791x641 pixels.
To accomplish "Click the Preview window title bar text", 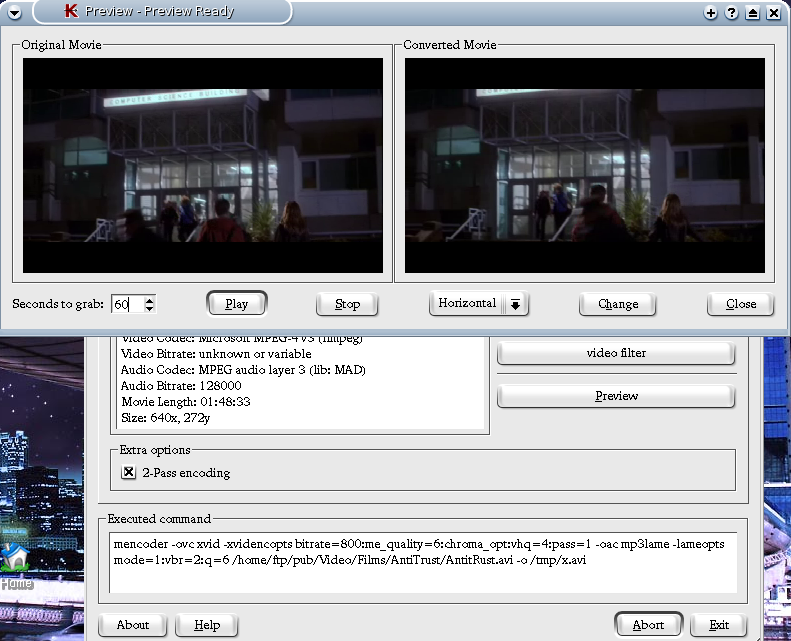I will coord(159,11).
